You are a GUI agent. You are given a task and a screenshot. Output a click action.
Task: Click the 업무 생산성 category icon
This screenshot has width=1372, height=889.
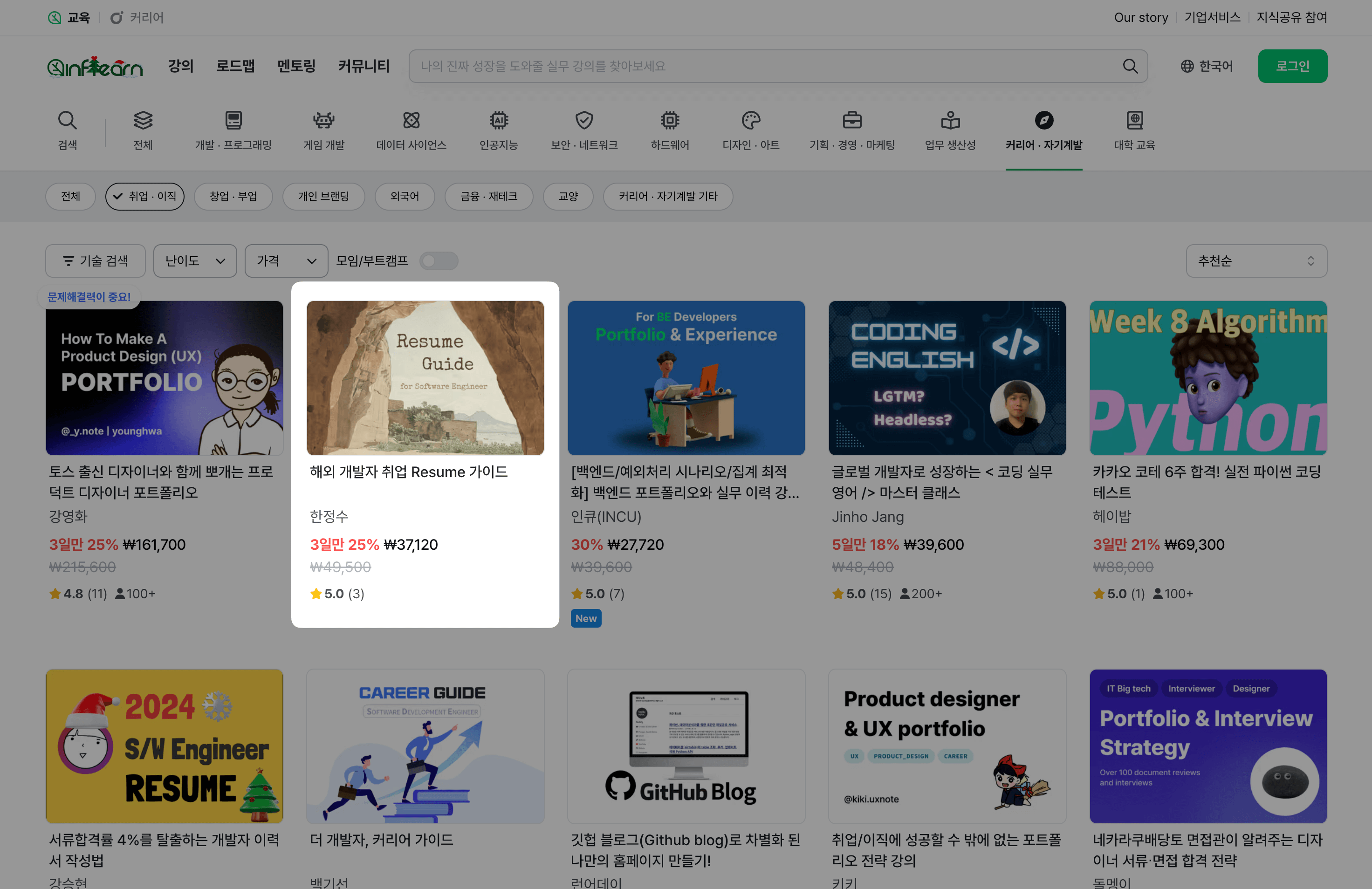pos(950,121)
